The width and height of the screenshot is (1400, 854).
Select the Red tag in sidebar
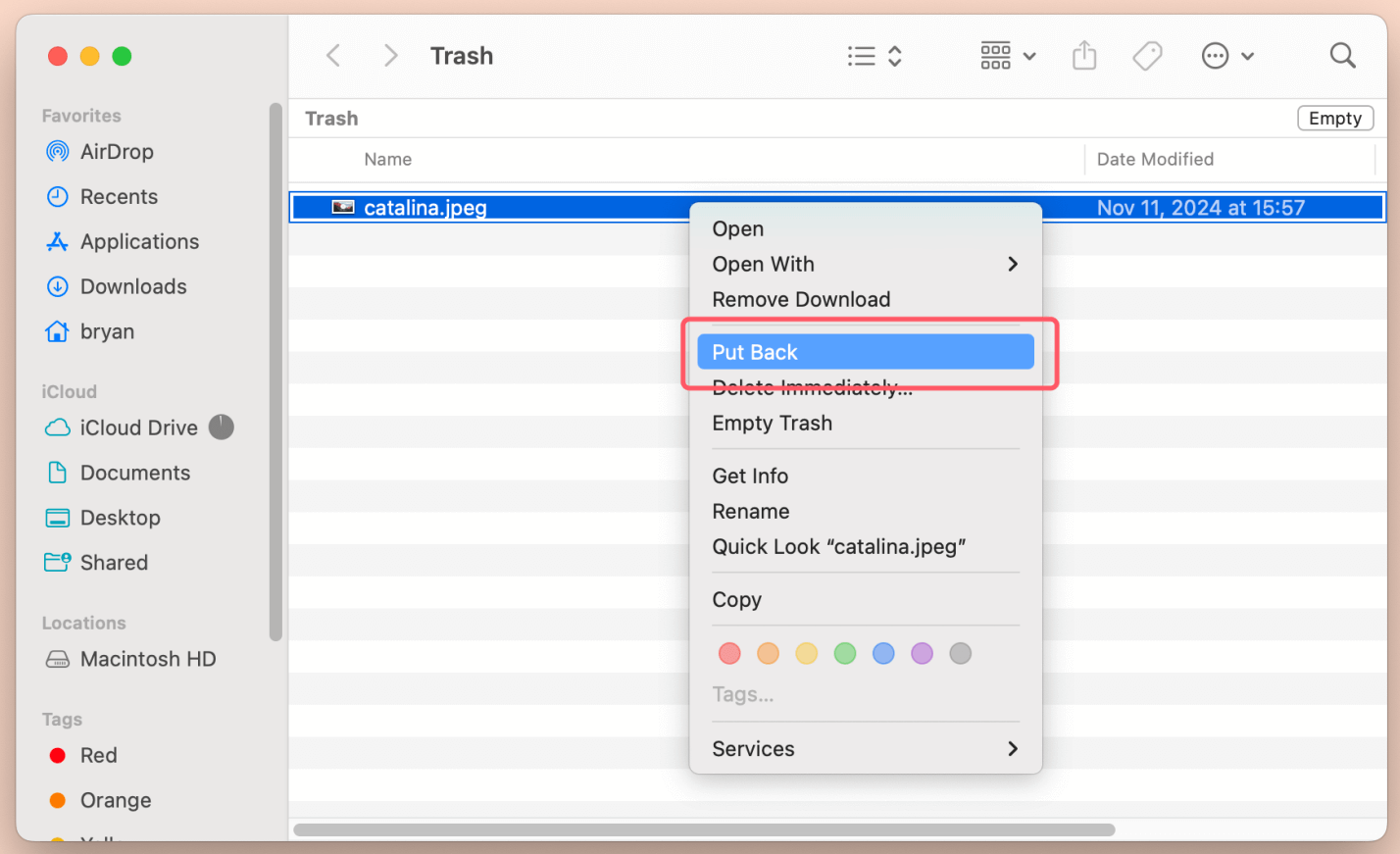[98, 756]
